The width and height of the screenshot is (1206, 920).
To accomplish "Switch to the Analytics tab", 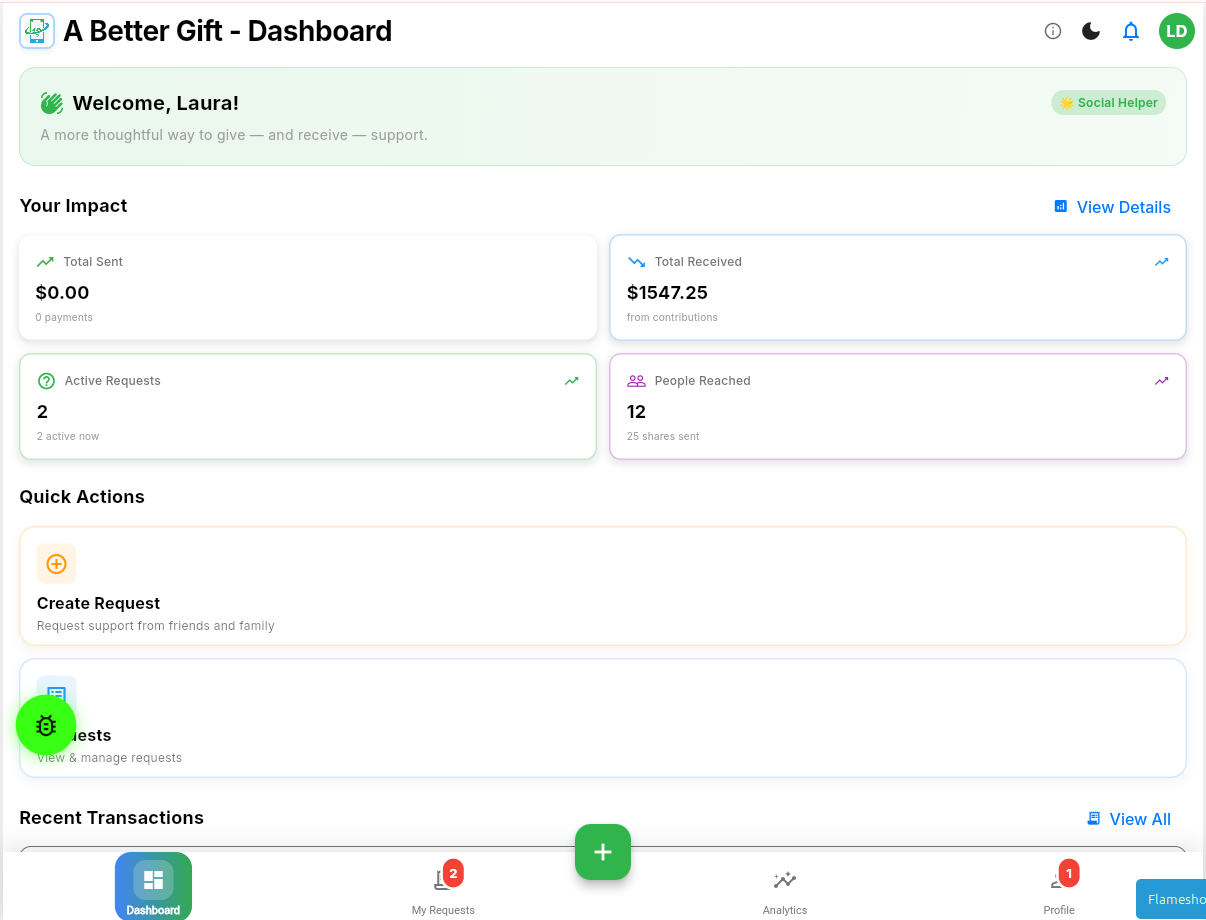I will pyautogui.click(x=785, y=889).
